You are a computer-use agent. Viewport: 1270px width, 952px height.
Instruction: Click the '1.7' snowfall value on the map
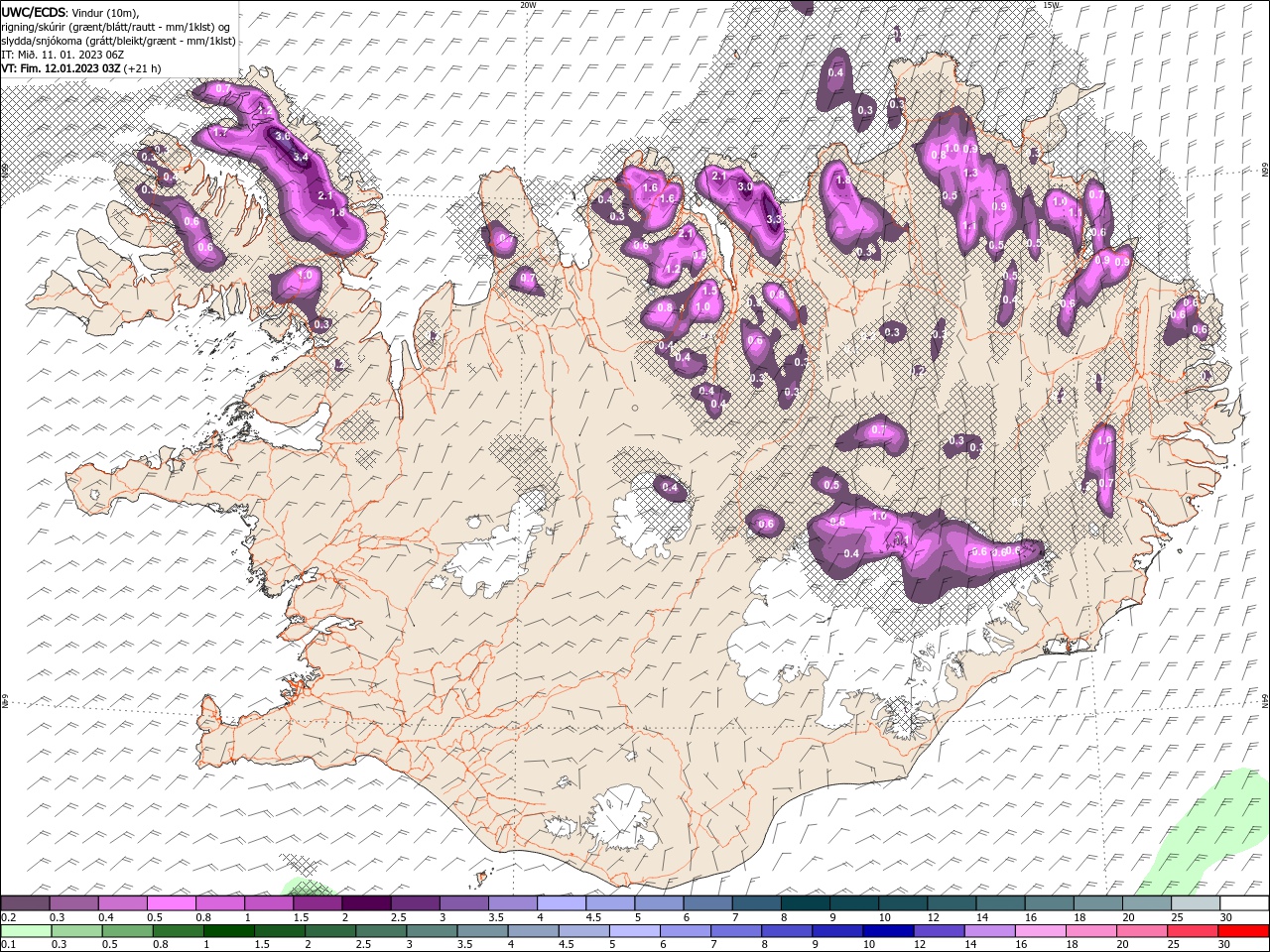pyautogui.click(x=220, y=132)
